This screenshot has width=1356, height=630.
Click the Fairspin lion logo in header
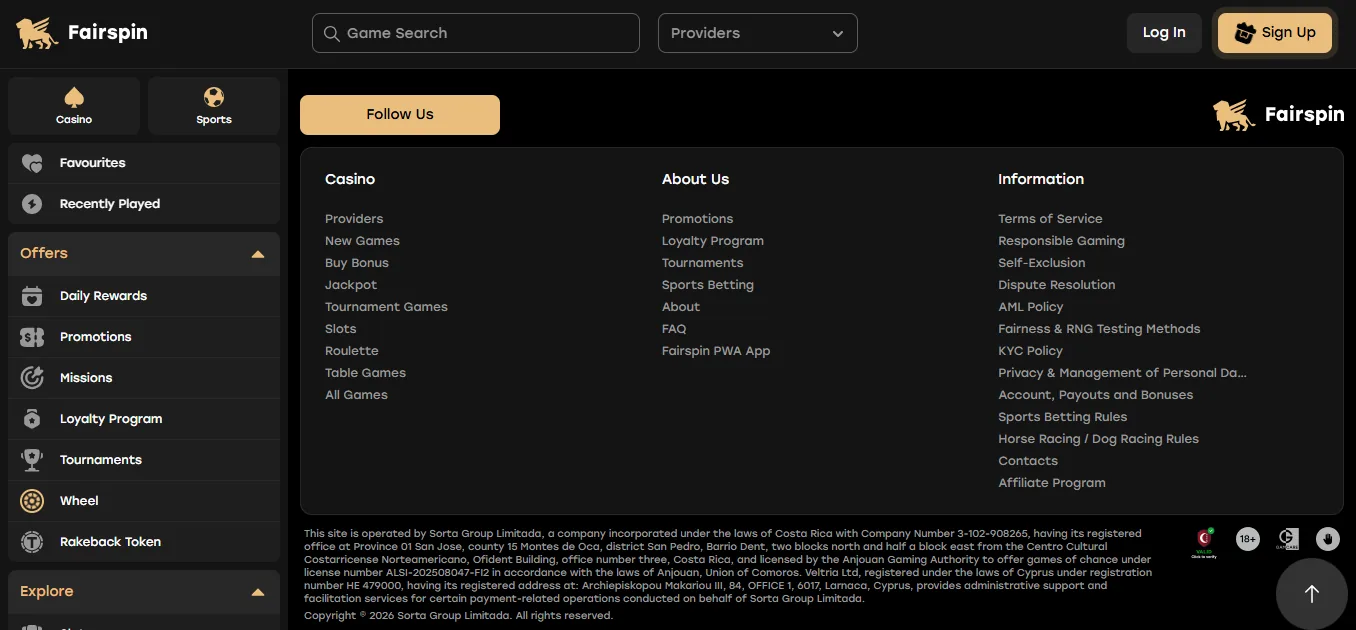tap(38, 33)
